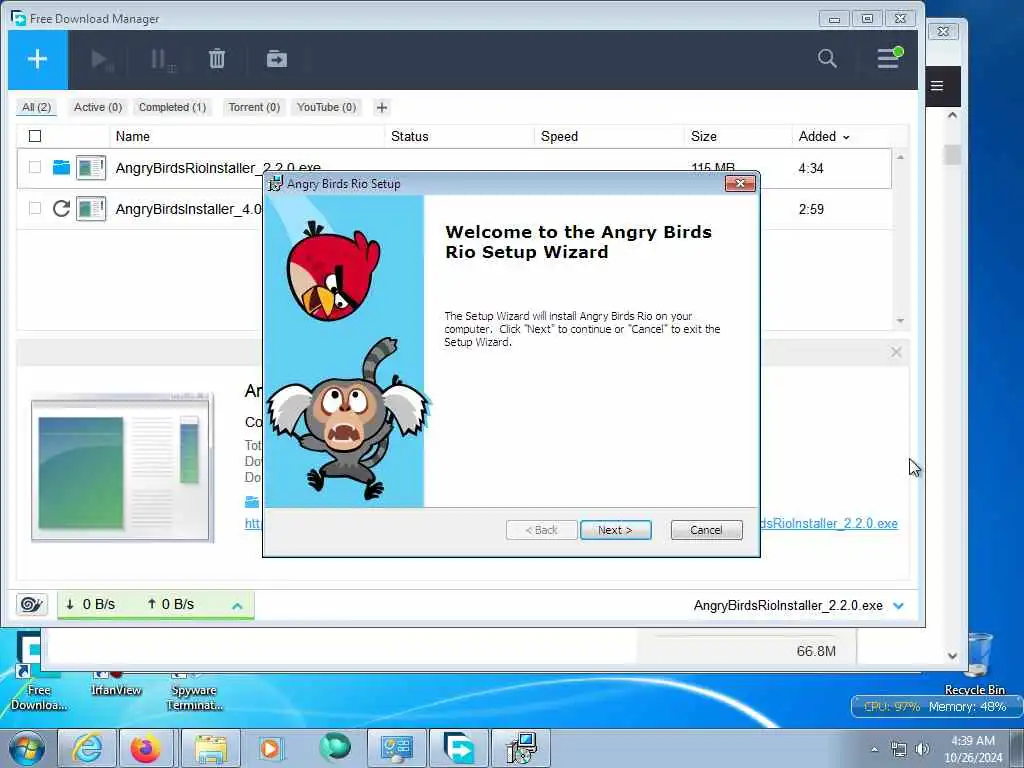Viewport: 1024px width, 768px height.
Task: Click the taskbar clock showing 4:39 AM
Action: (x=972, y=749)
